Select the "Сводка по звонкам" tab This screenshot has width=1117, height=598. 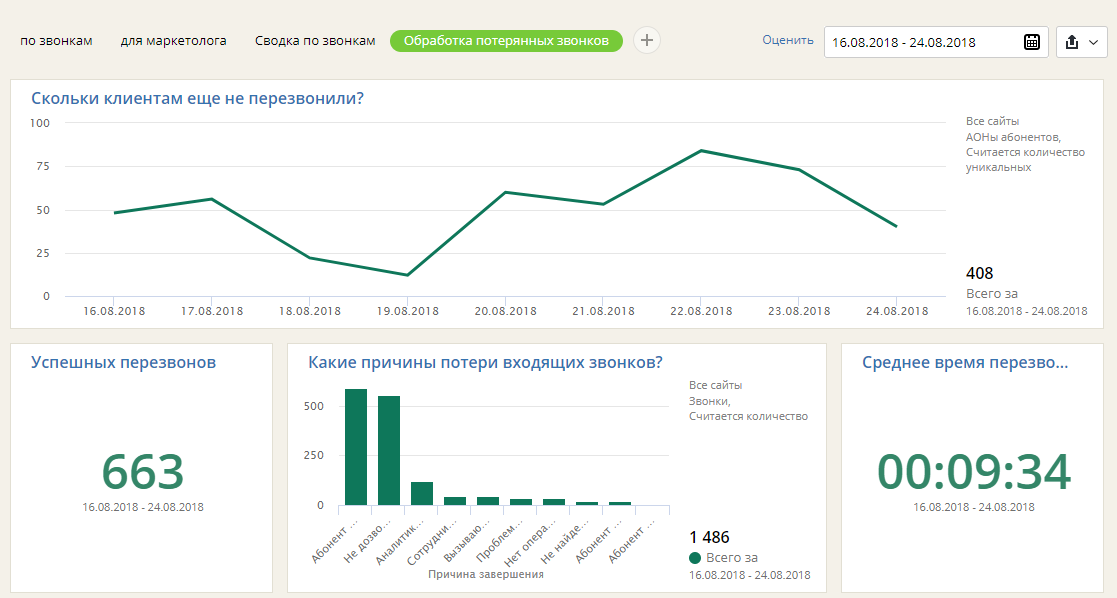point(315,41)
